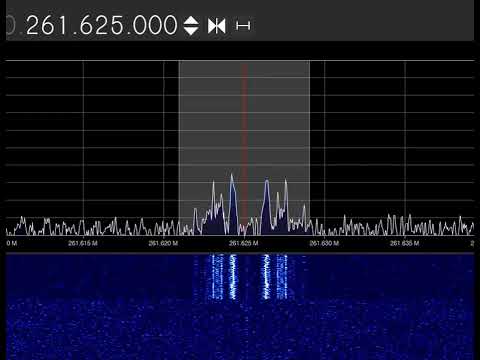480x360 pixels.
Task: Click the bandwidth span icon
Action: coord(243,26)
